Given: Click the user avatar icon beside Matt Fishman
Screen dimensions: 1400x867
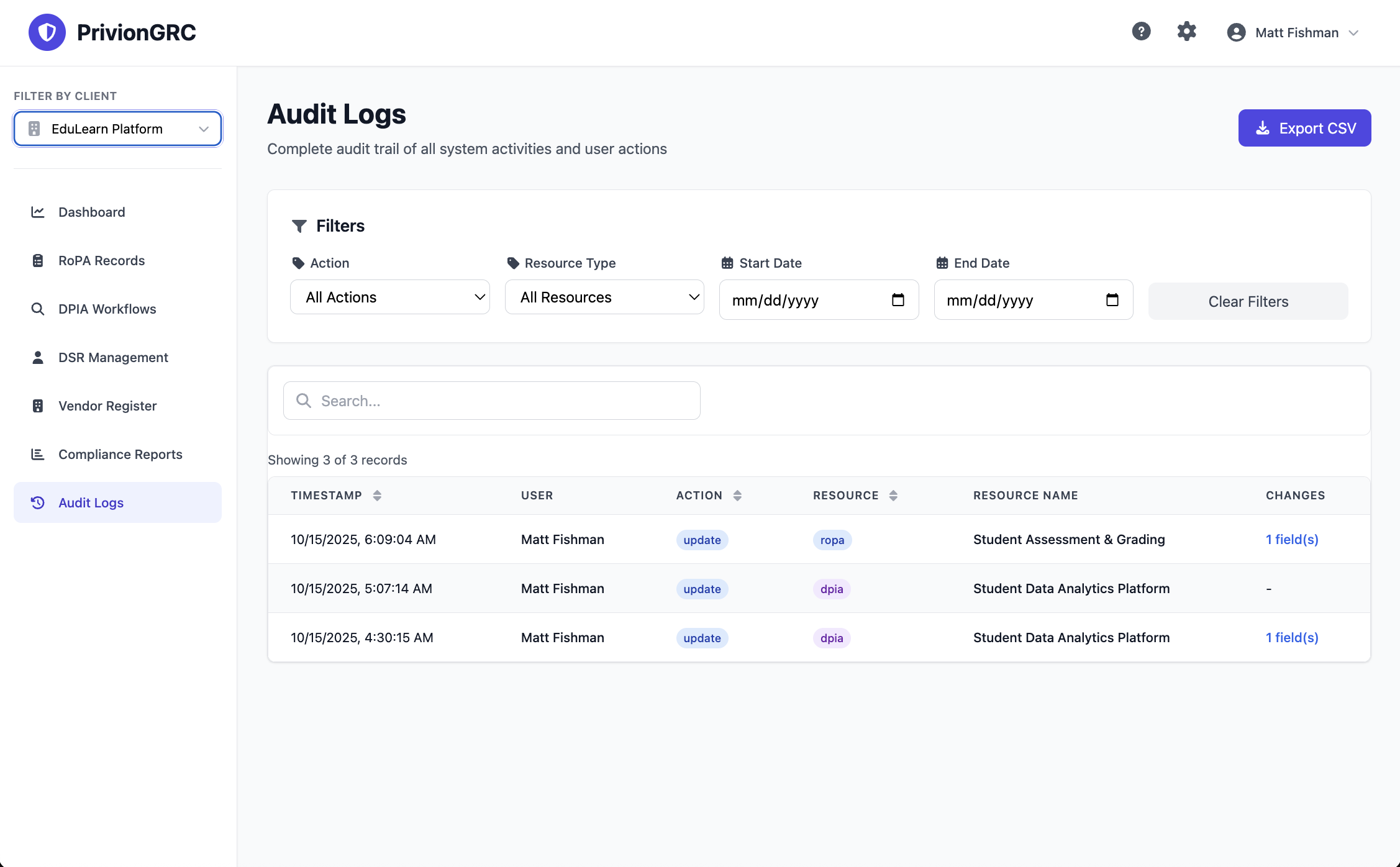Looking at the screenshot, I should pos(1236,32).
